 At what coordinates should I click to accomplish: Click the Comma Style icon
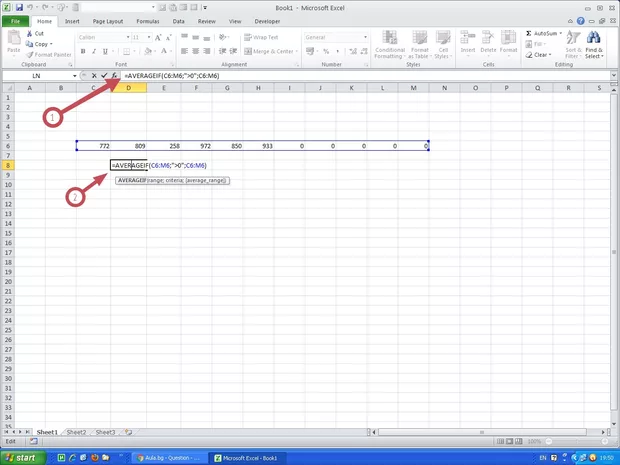click(x=338, y=51)
